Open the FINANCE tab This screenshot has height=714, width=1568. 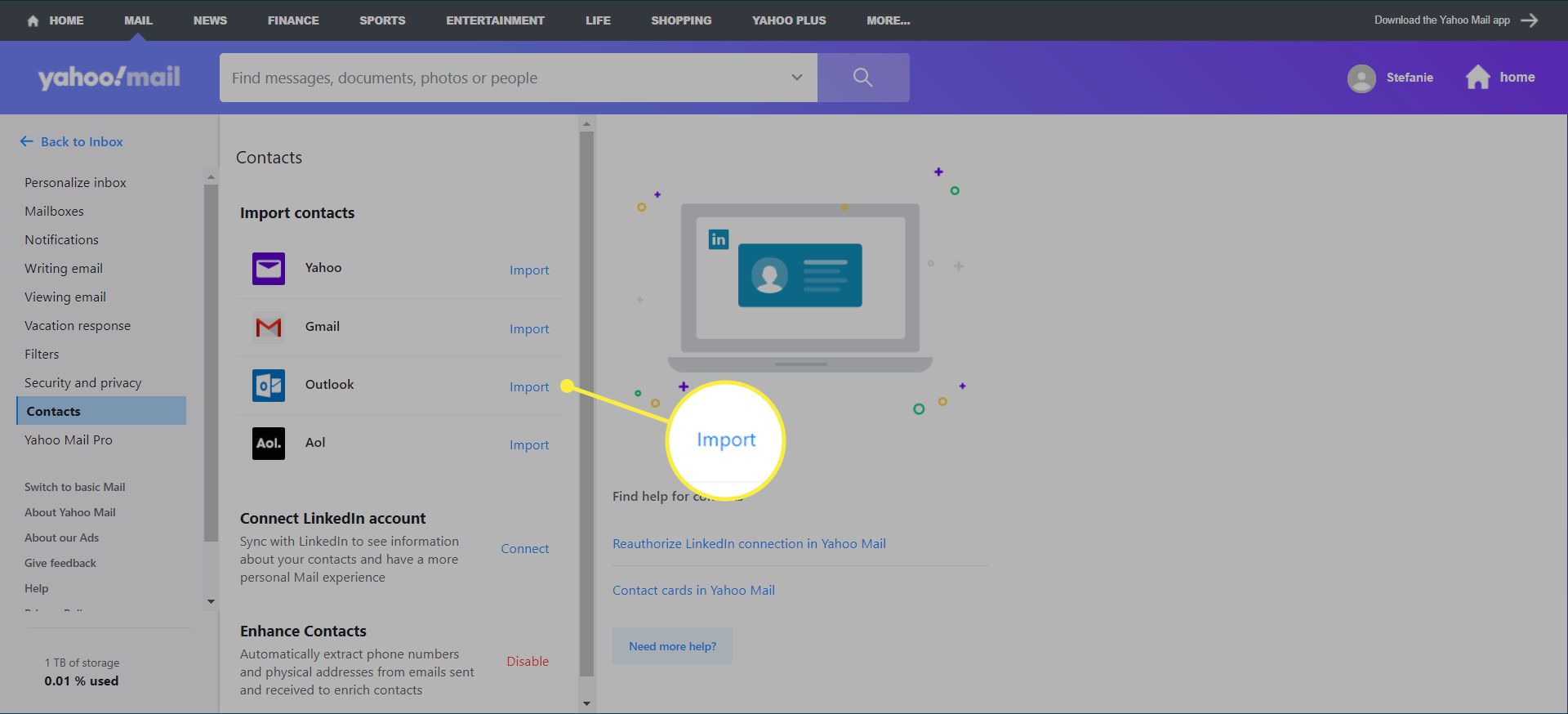pyautogui.click(x=293, y=20)
